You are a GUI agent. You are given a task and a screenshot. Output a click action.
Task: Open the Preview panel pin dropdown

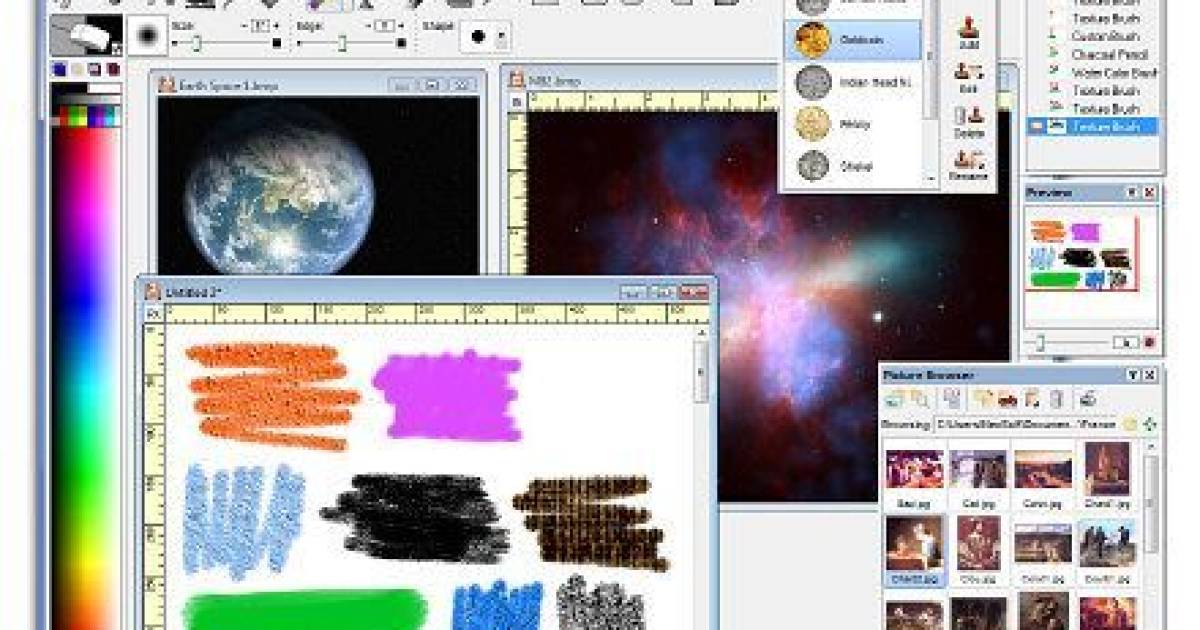1132,192
